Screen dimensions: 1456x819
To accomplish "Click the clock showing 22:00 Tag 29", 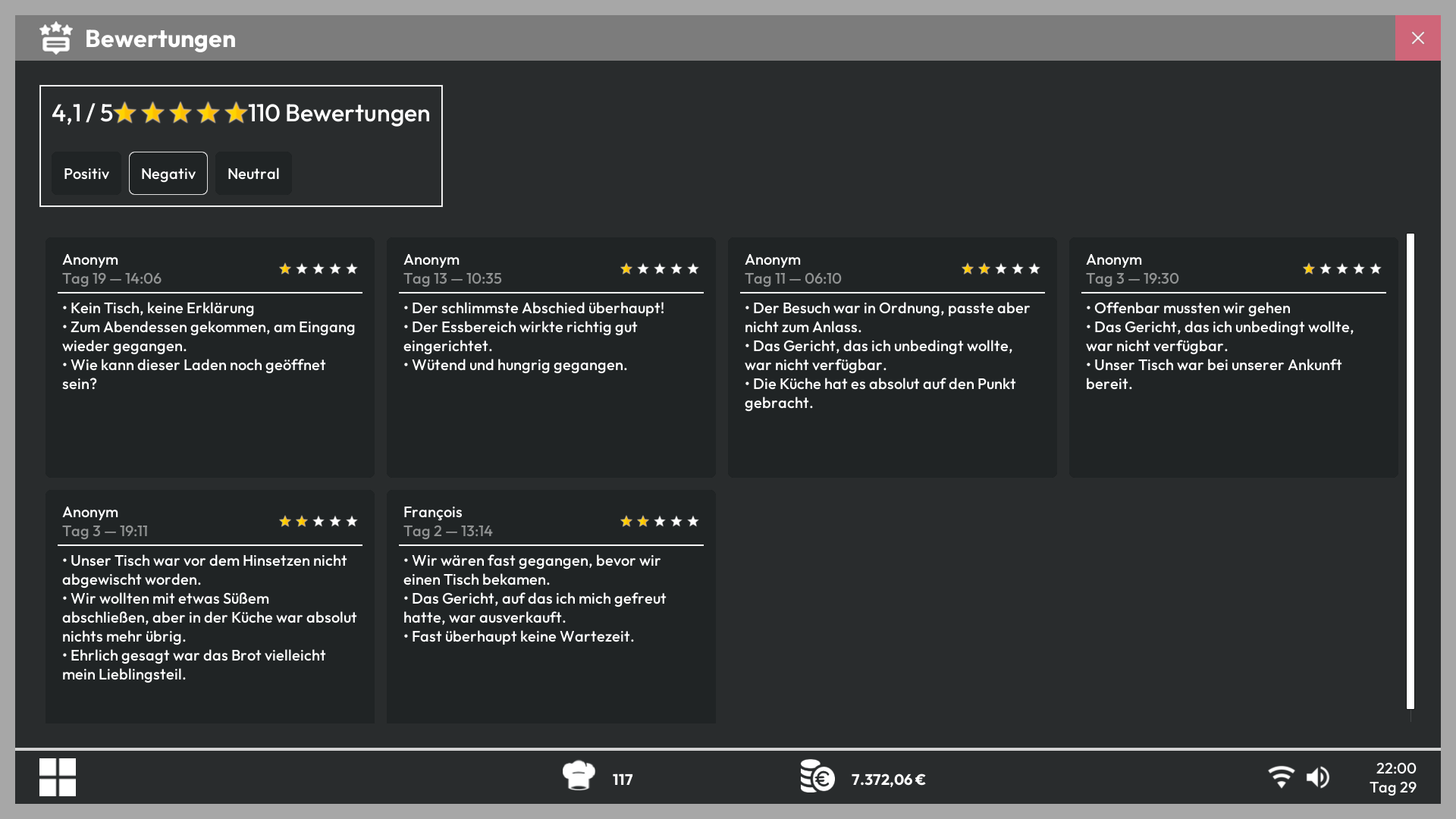I will point(1393,777).
